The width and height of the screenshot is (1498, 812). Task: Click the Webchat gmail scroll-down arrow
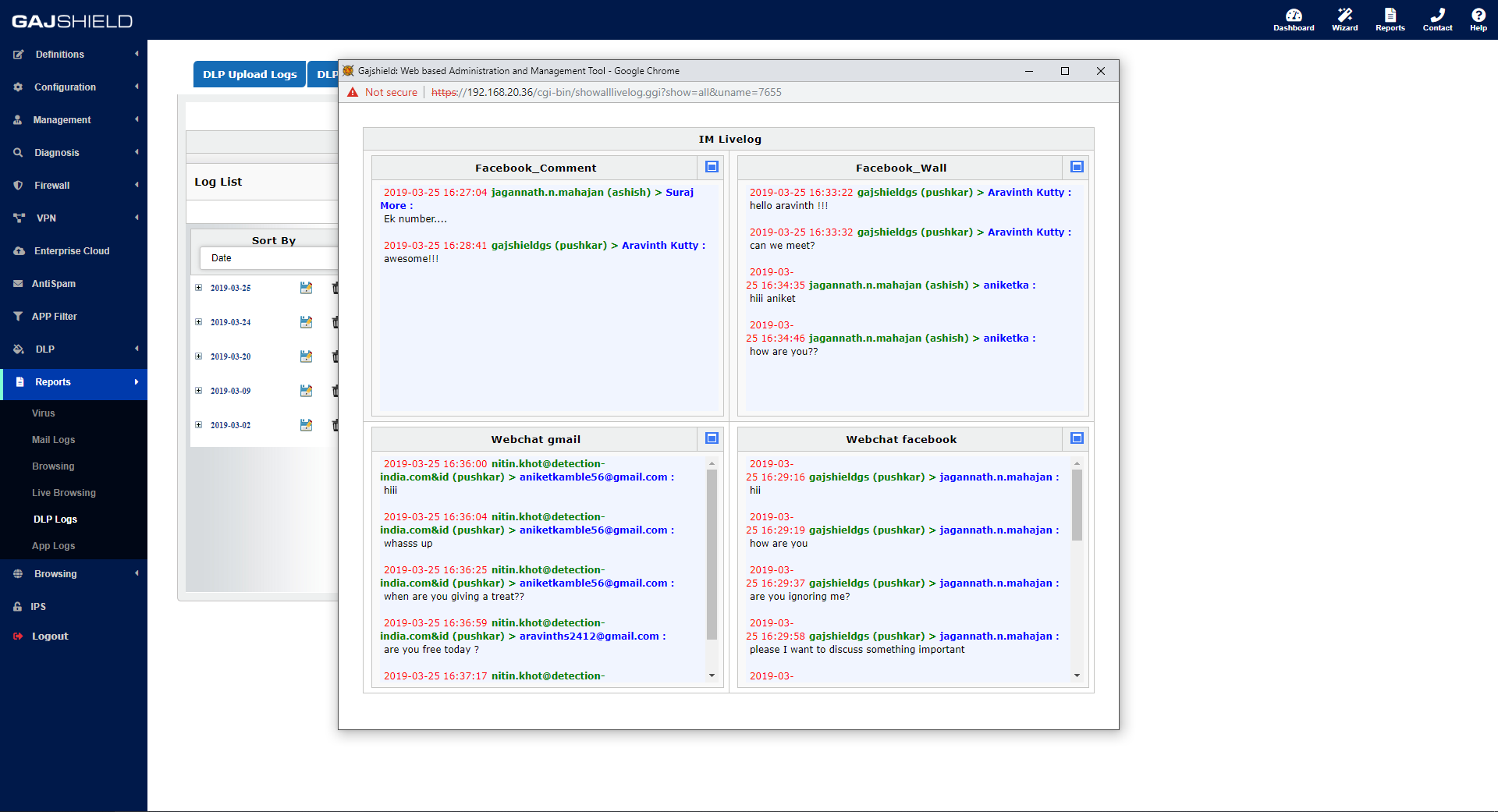[x=712, y=675]
